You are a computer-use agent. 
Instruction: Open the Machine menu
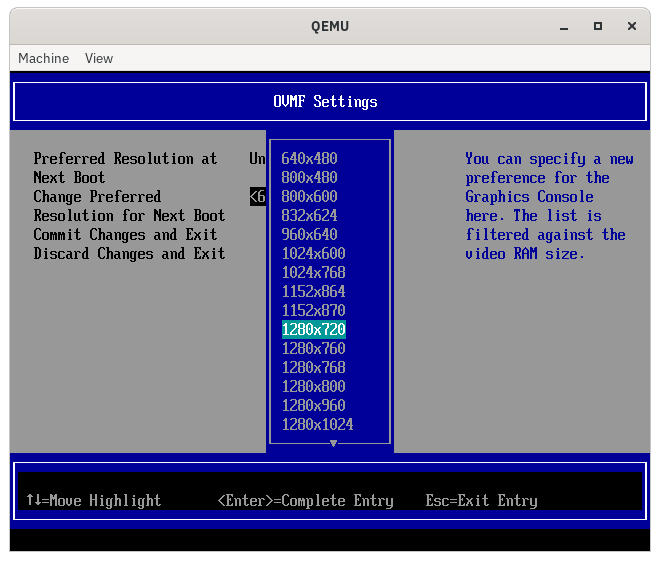(43, 58)
